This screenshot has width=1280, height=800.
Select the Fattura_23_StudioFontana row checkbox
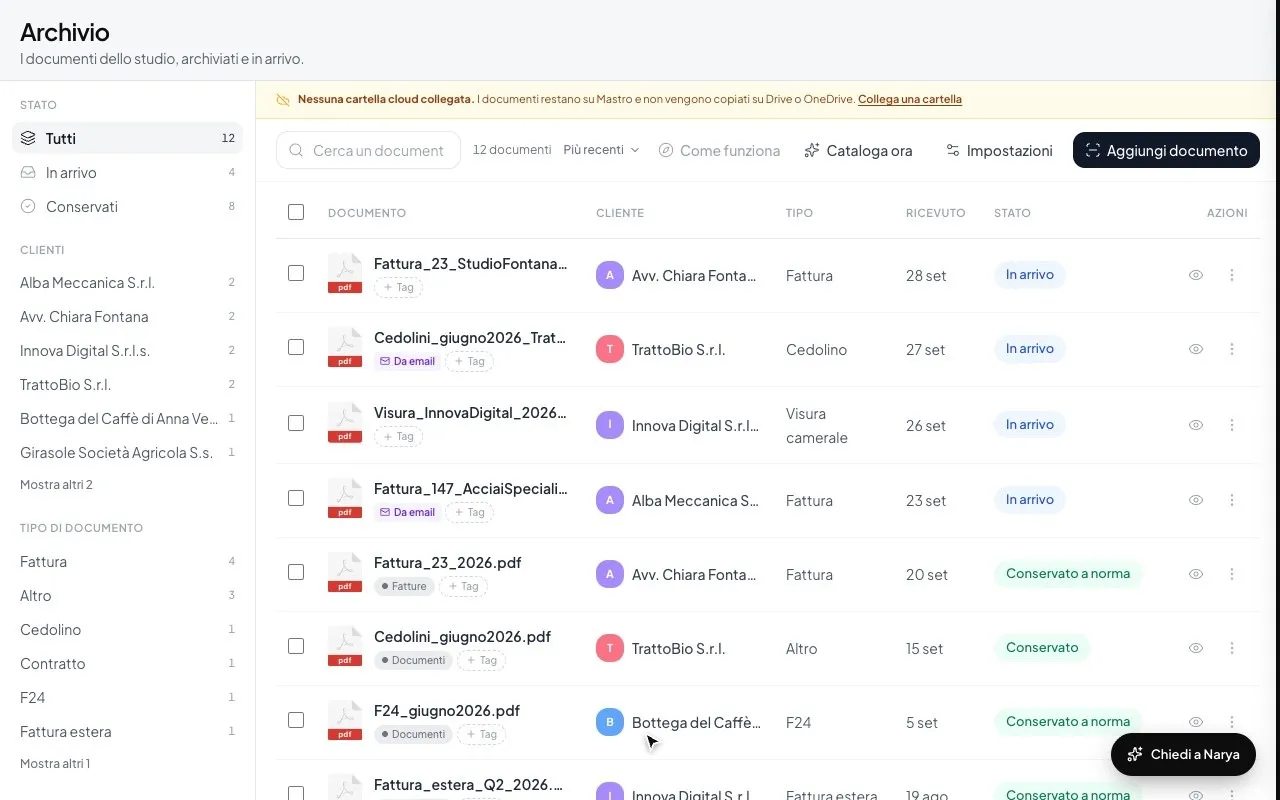click(295, 273)
